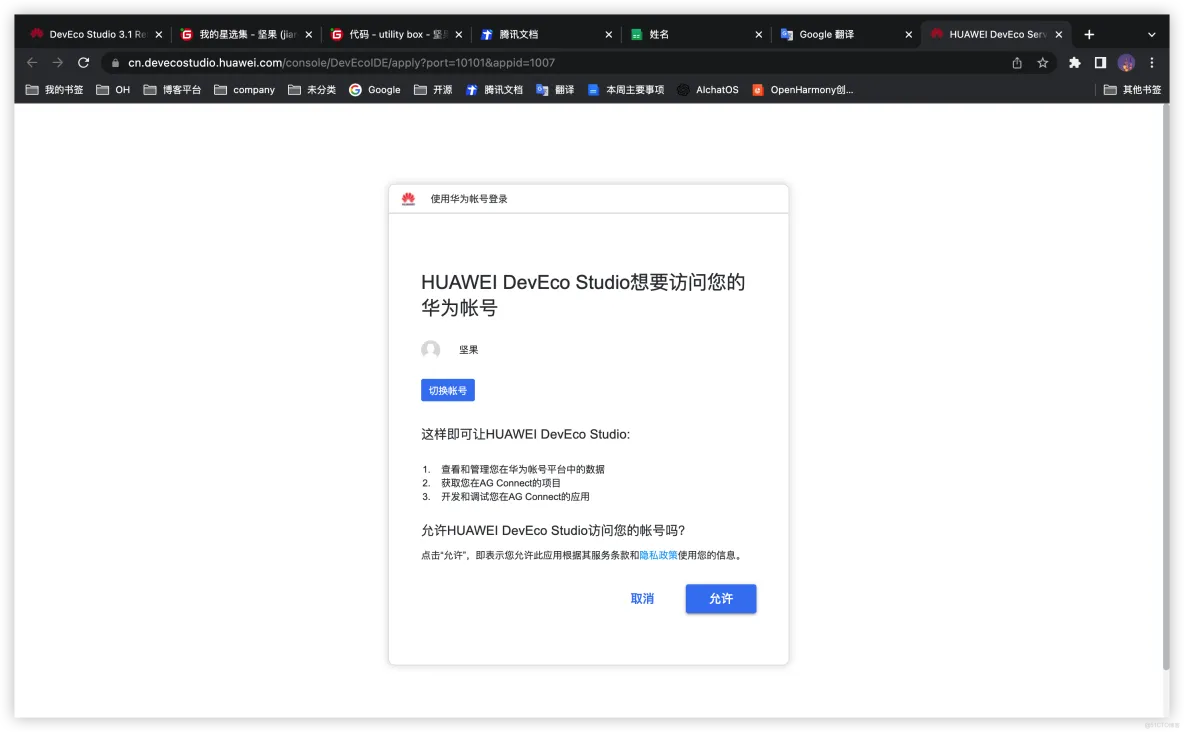Open the OH bookmark folder
1184x732 pixels.
coord(113,90)
